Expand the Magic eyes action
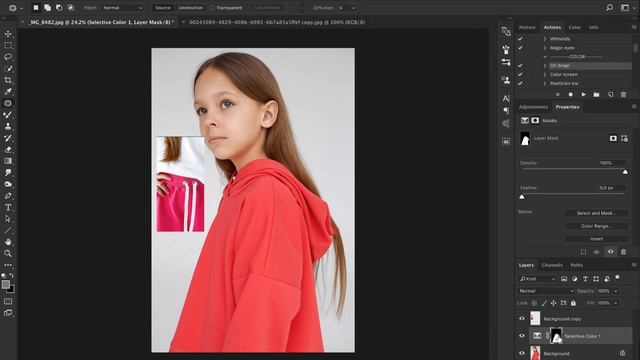Viewport: 640px width, 360px height. tap(545, 48)
